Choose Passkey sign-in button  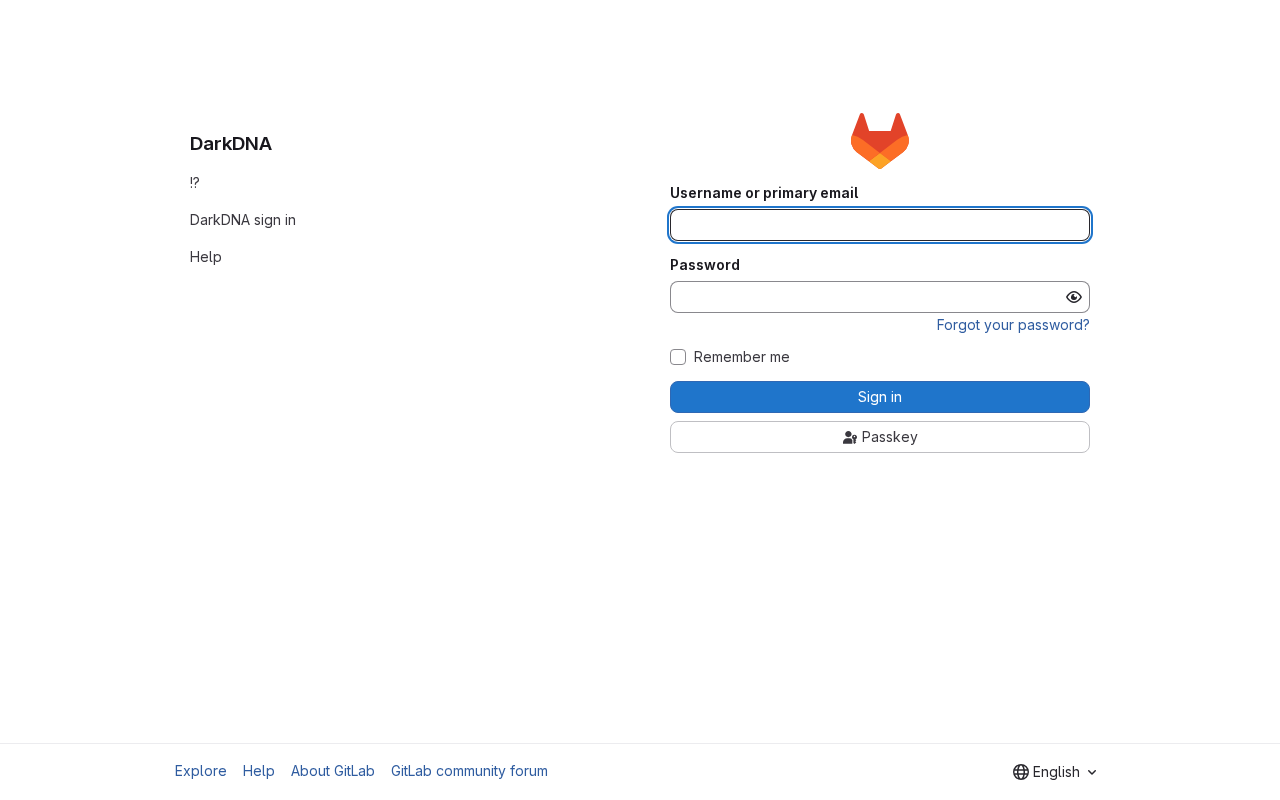tap(880, 437)
